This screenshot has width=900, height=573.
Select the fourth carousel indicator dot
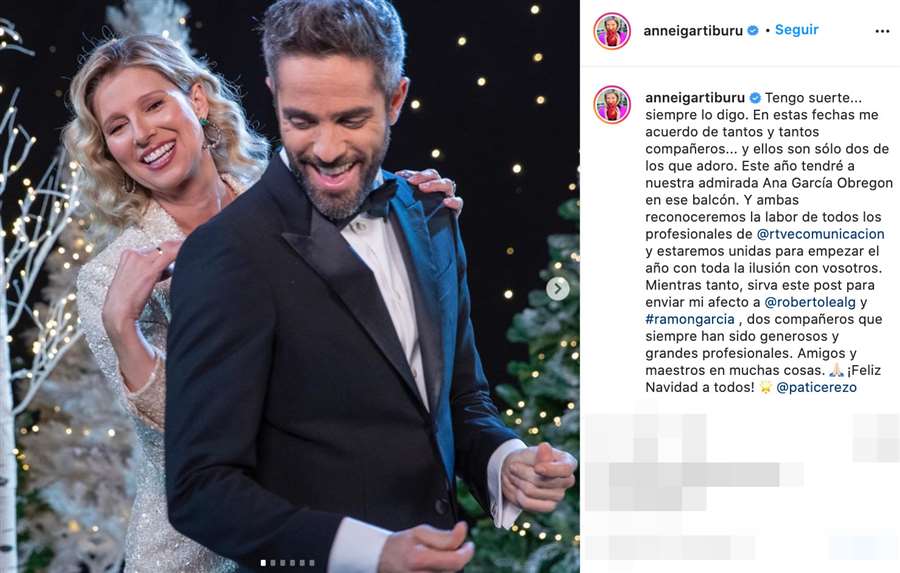coord(292,563)
